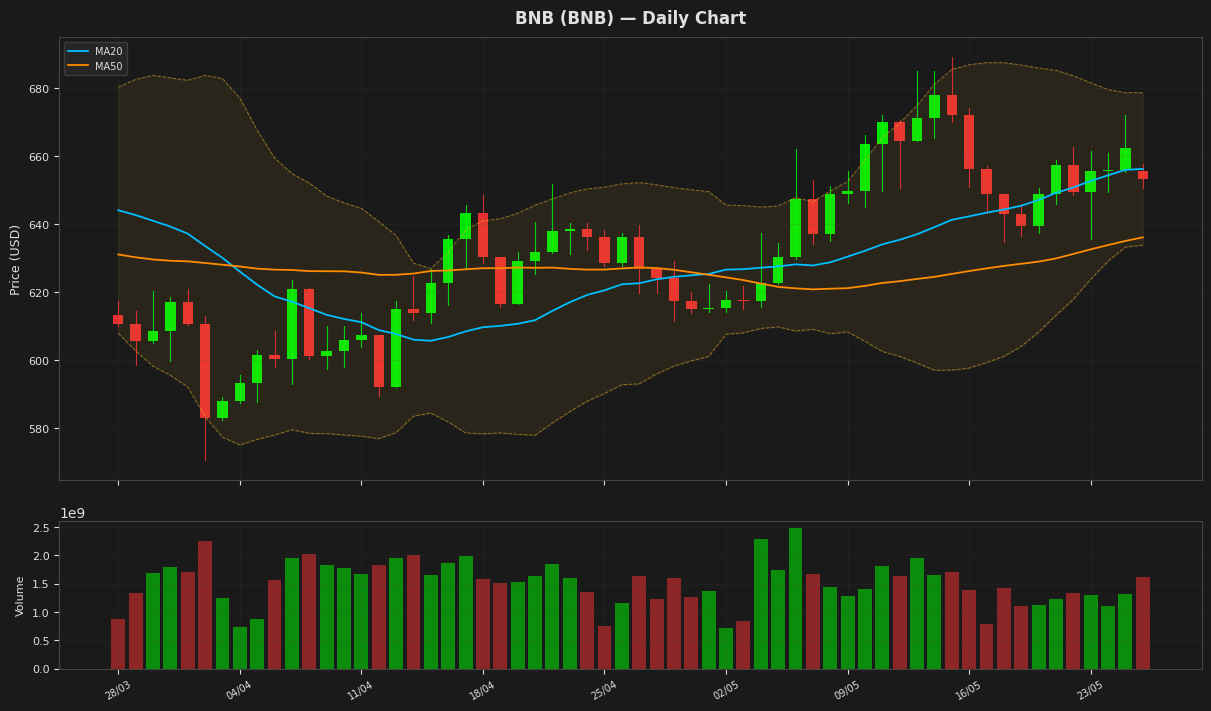Viewport: 1211px width, 711px height.
Task: Click the last red volume bar on the right
Action: (x=1143, y=623)
